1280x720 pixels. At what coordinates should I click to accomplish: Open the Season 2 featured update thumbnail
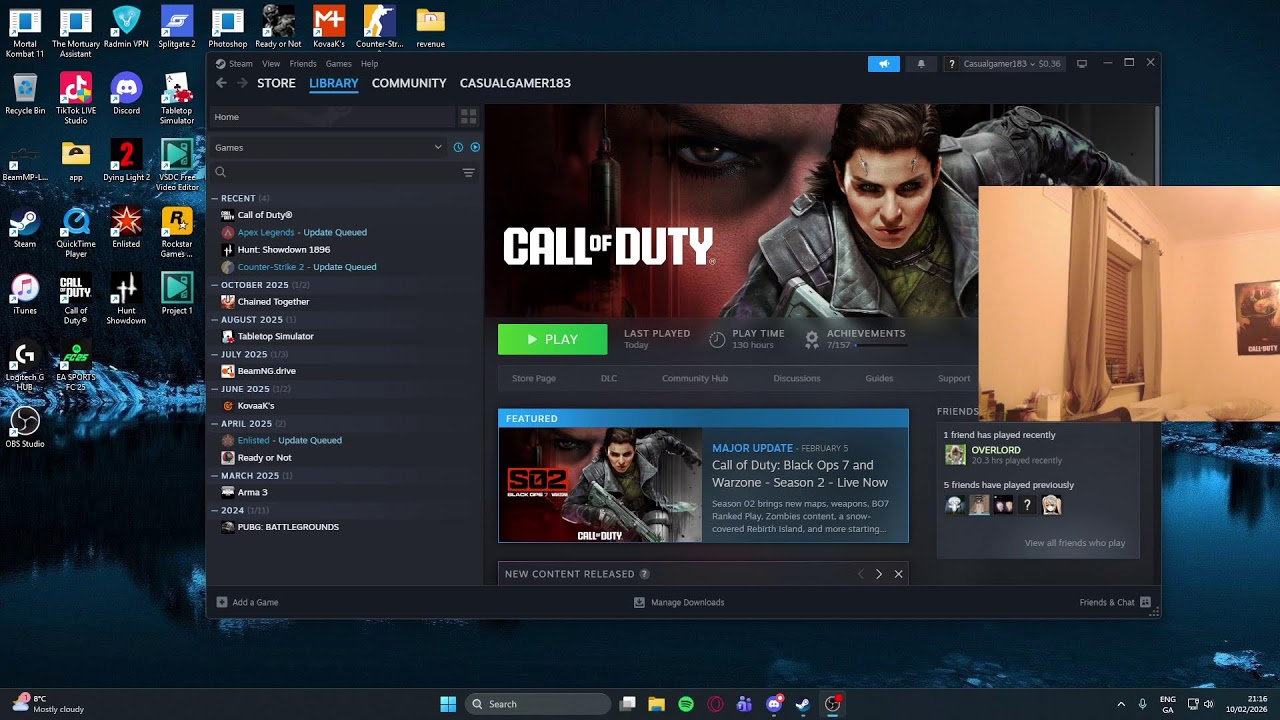(x=600, y=485)
